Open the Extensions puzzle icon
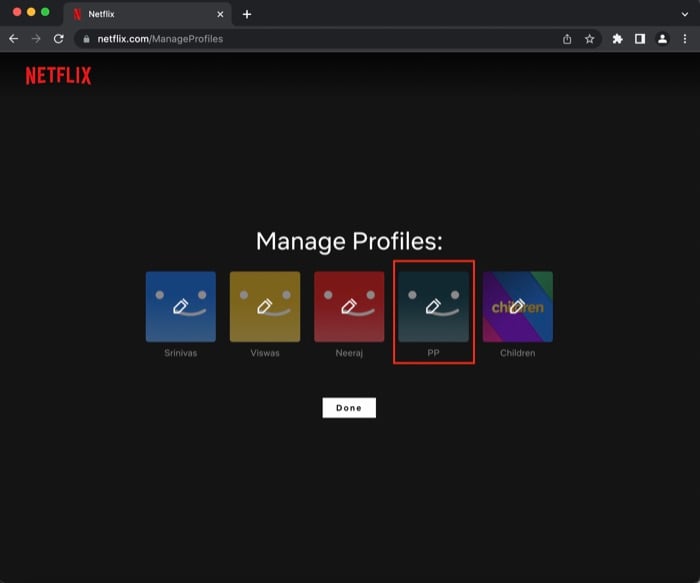The image size is (700, 583). point(617,39)
